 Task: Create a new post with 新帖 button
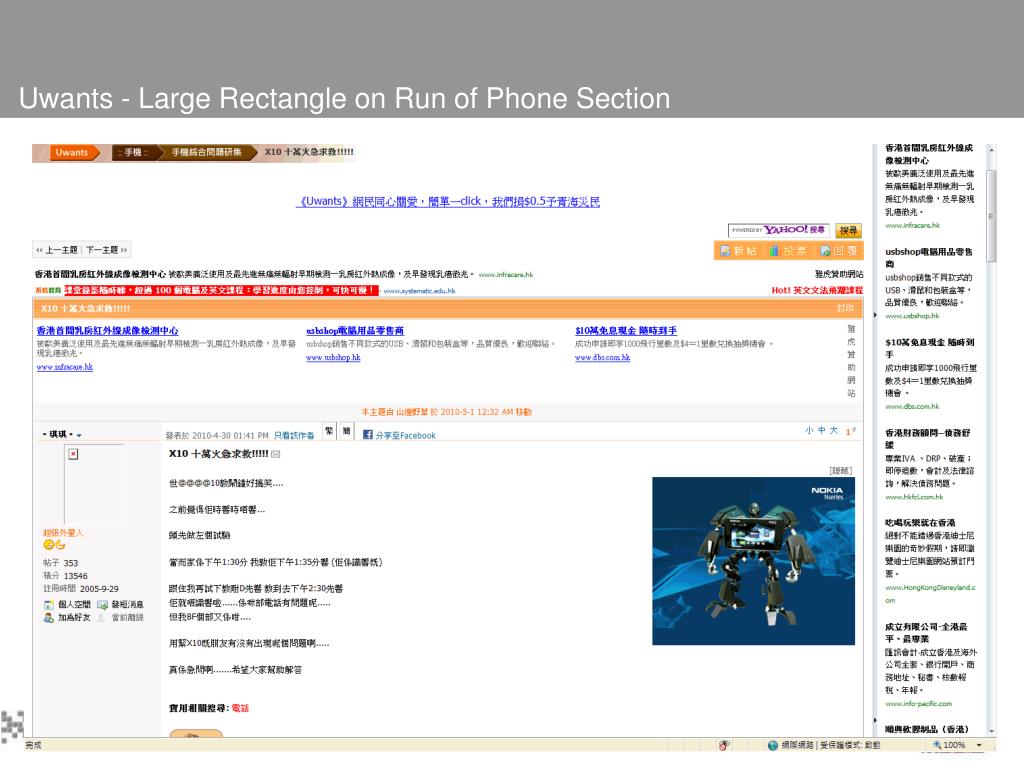[x=738, y=251]
